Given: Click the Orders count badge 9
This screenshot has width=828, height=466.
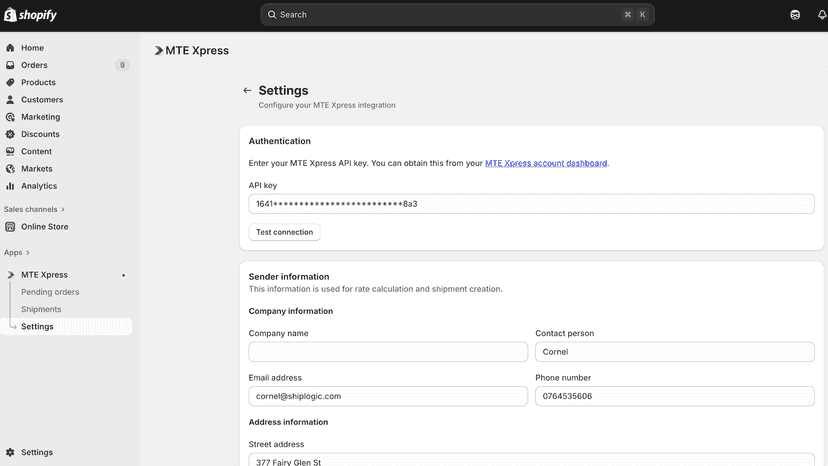Looking at the screenshot, I should 122,65.
